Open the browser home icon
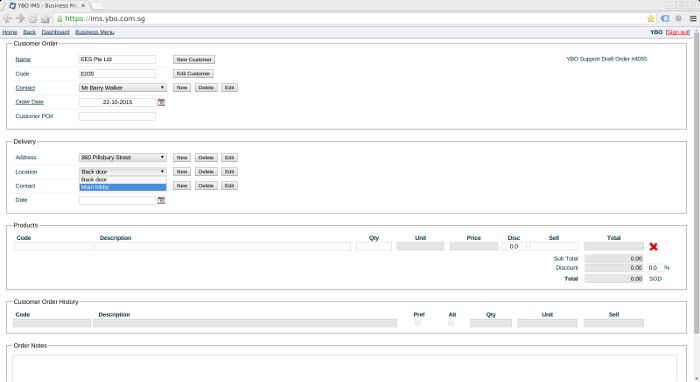700x382 pixels. (x=45, y=19)
